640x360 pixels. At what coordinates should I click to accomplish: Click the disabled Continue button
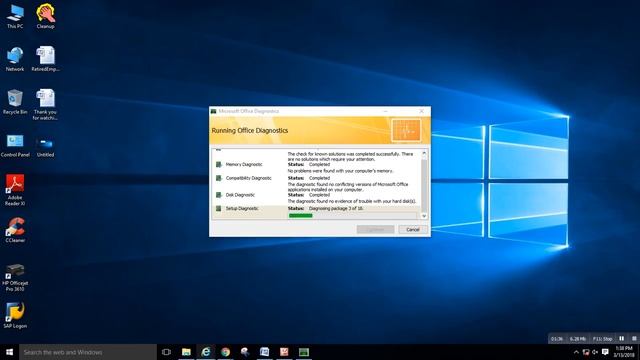(x=375, y=229)
